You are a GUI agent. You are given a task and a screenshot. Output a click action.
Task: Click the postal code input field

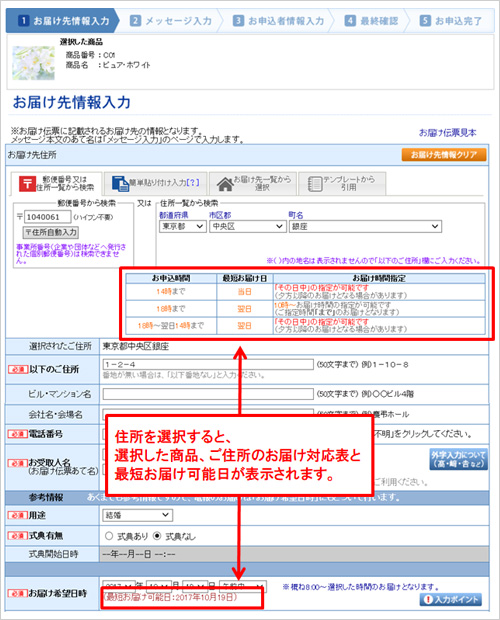pos(48,217)
